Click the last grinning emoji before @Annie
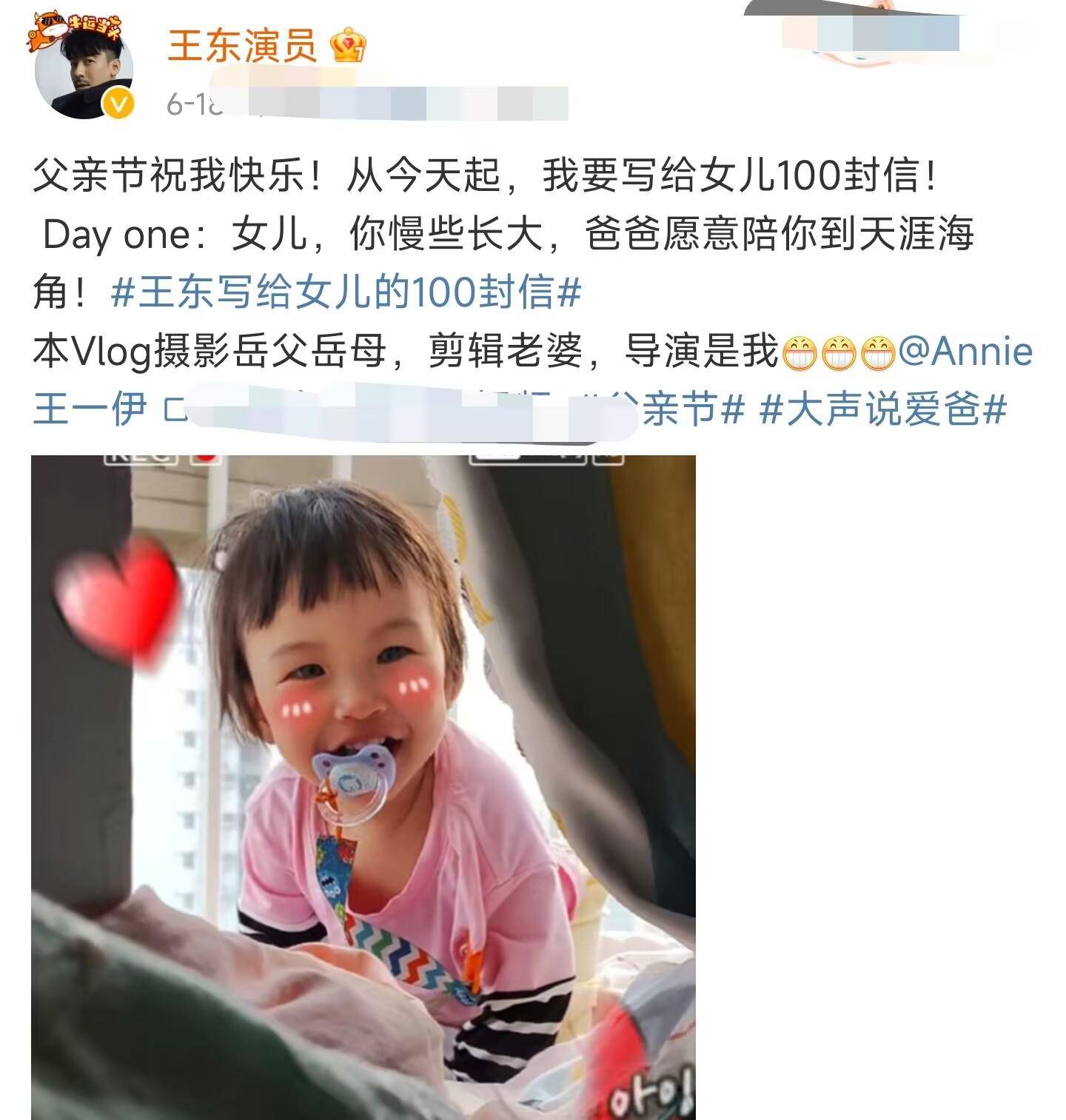Viewport: 1066px width, 1120px height. tap(878, 353)
